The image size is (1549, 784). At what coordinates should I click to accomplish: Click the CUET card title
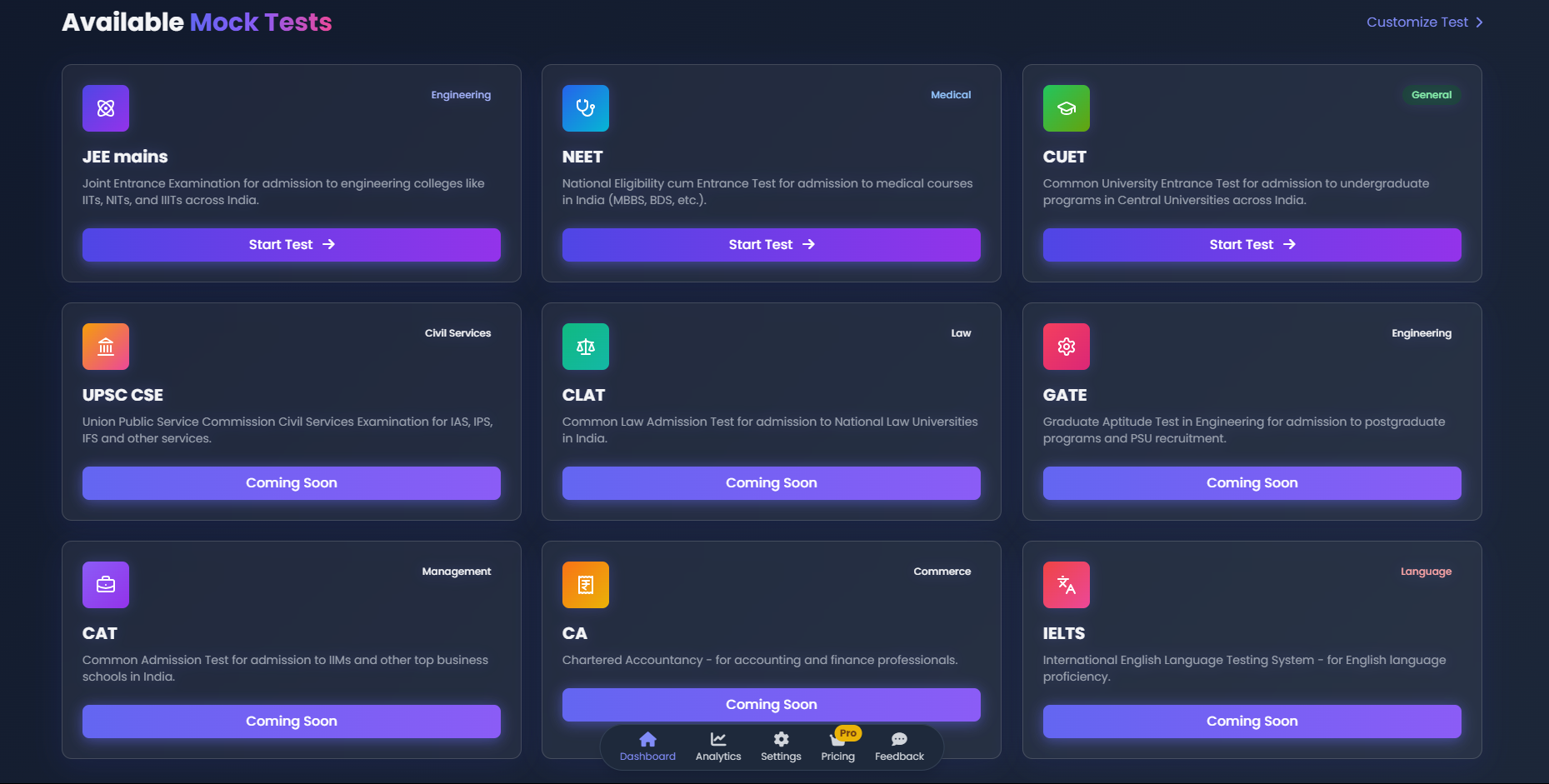[1064, 157]
